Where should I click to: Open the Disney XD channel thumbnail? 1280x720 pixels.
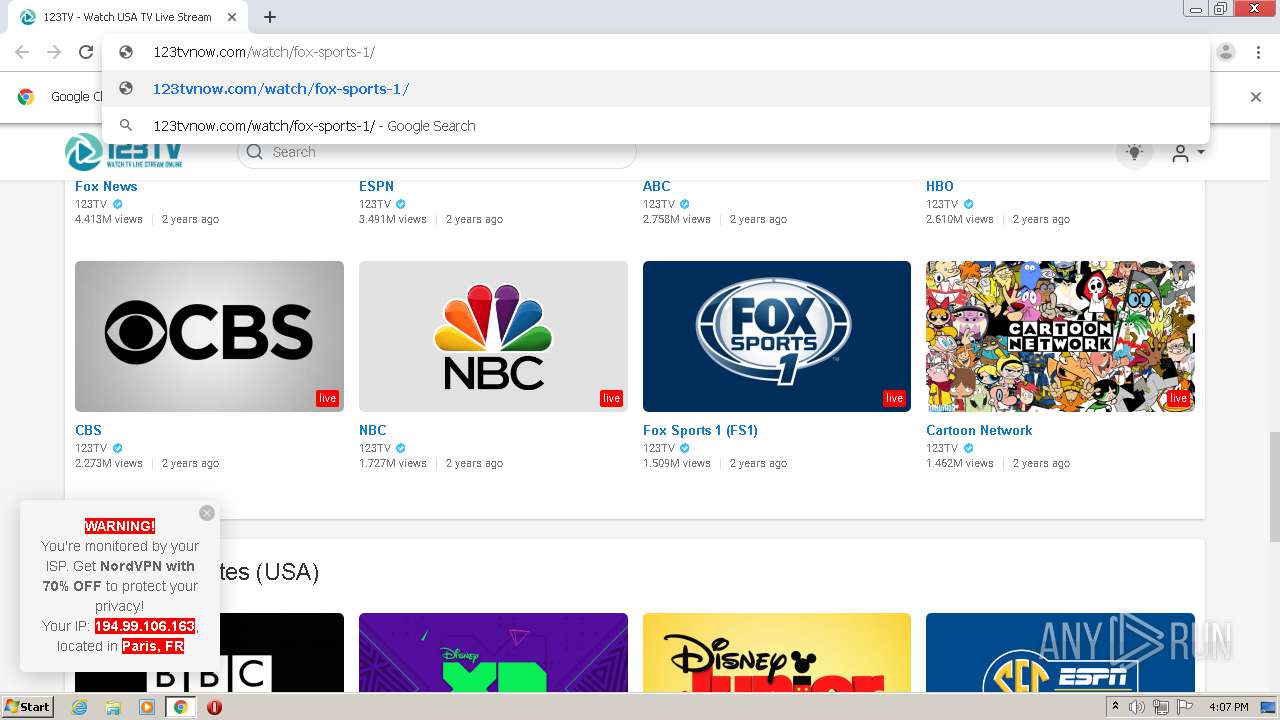coord(493,653)
